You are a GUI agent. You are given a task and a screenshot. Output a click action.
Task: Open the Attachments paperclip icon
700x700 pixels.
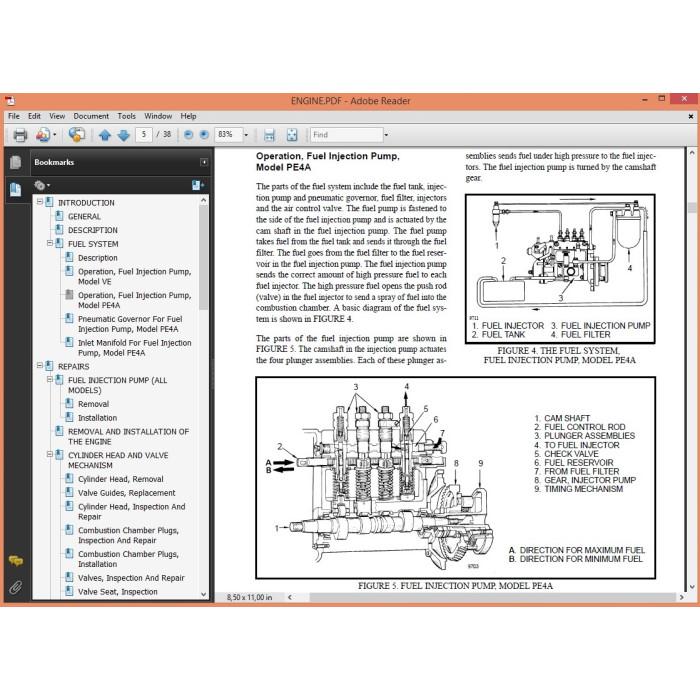16,587
